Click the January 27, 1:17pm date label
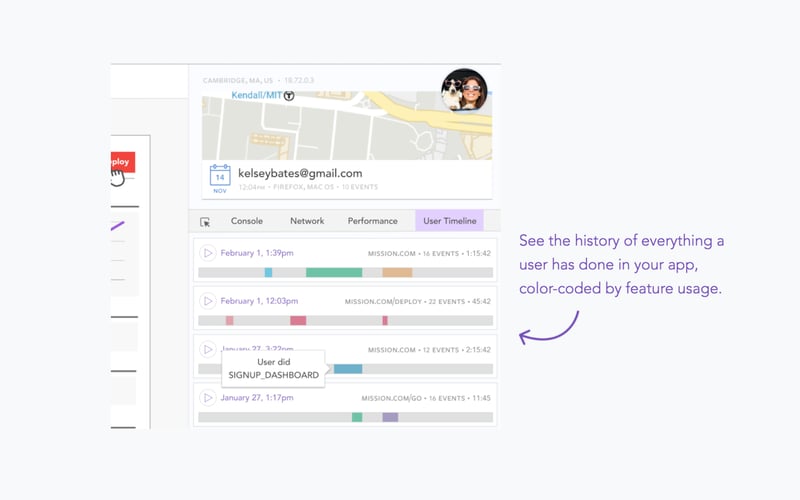800x500 pixels. [x=257, y=397]
